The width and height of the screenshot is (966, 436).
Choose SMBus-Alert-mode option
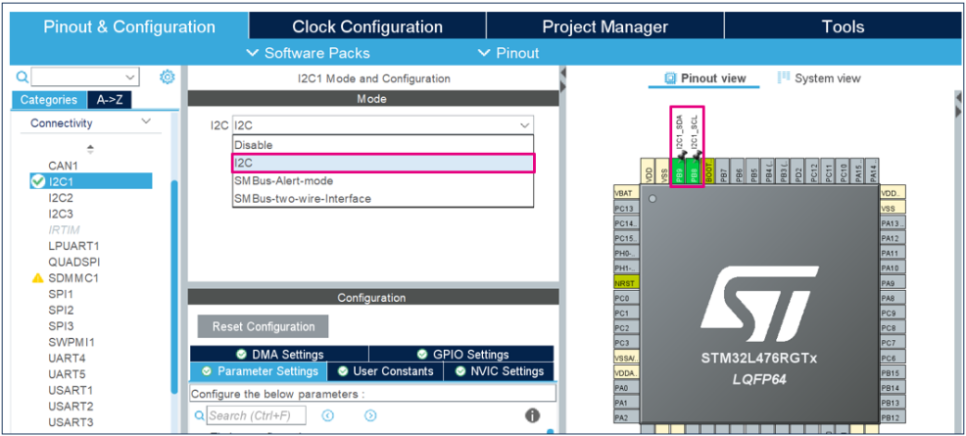click(x=383, y=181)
